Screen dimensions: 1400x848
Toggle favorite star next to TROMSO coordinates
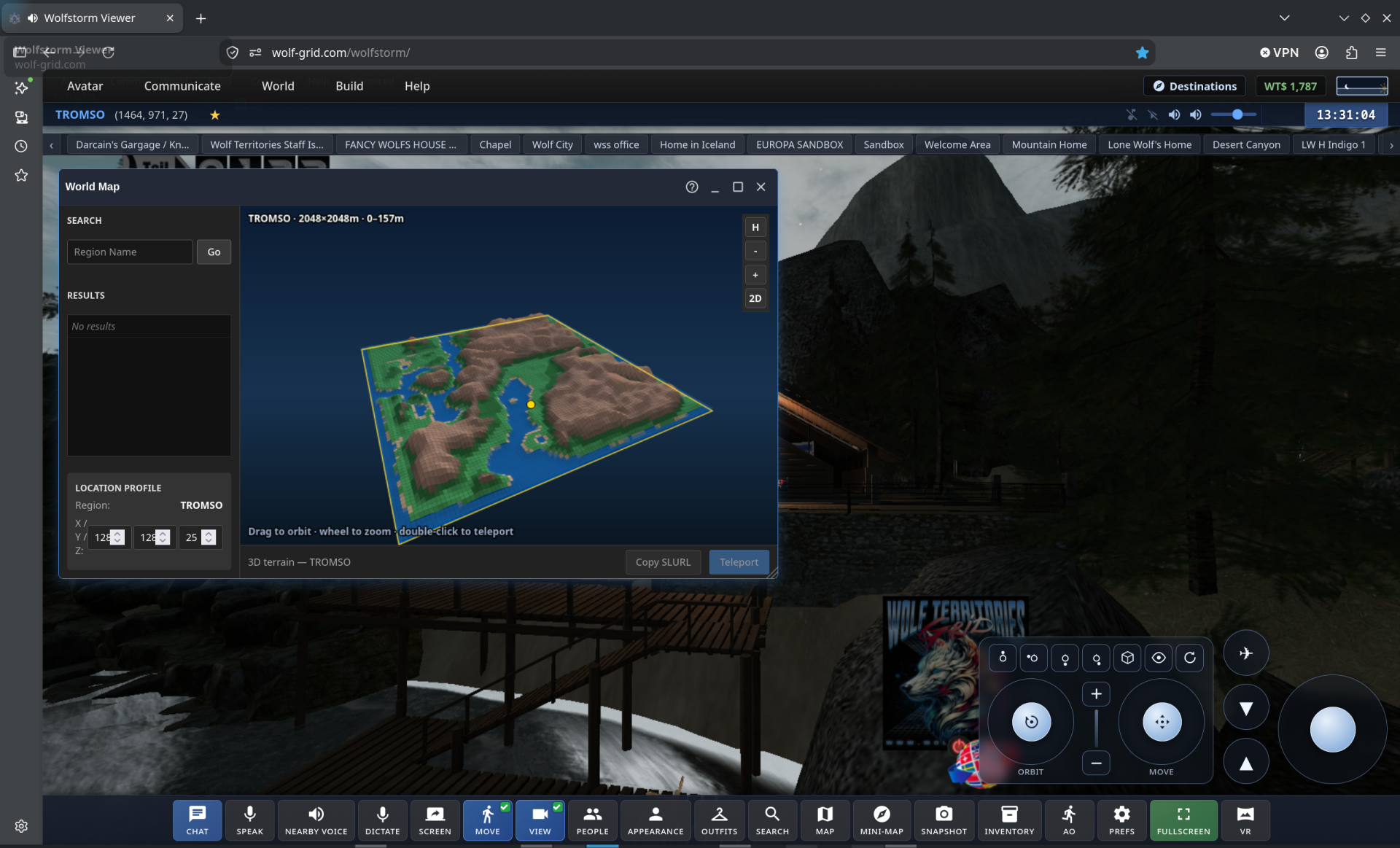tap(214, 115)
